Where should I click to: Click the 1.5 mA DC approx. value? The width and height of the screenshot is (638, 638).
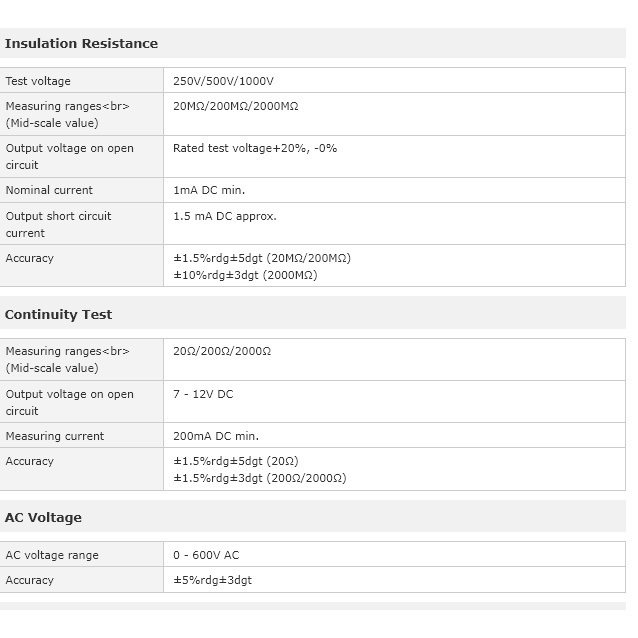(224, 216)
